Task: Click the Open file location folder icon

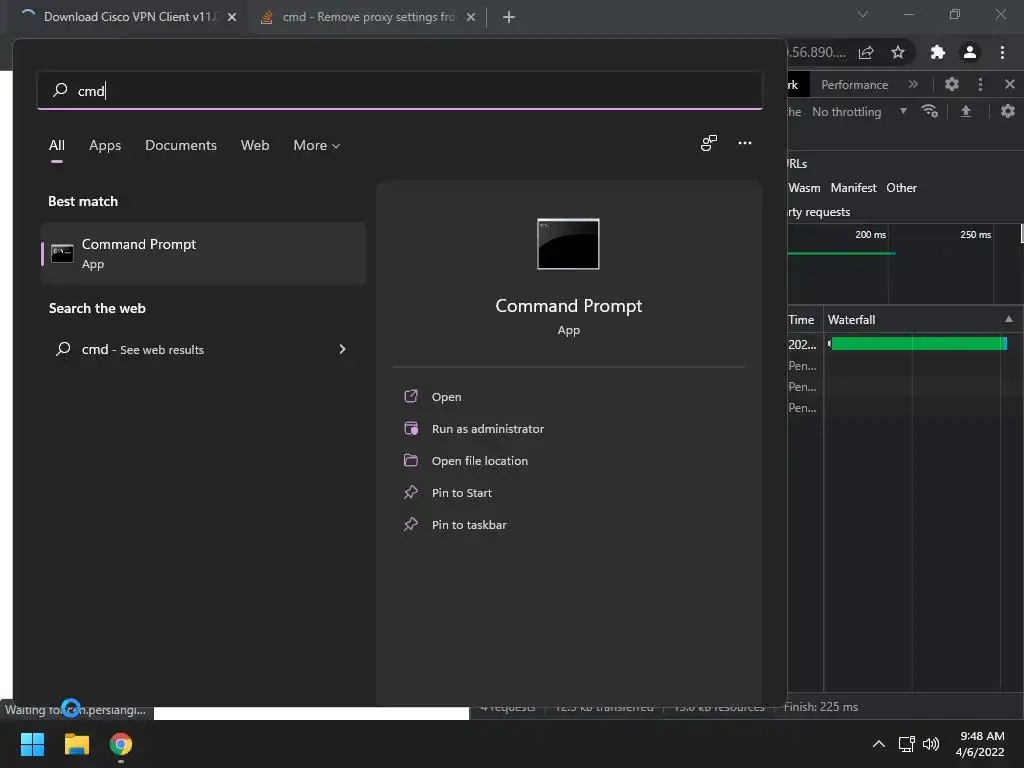Action: coord(411,460)
